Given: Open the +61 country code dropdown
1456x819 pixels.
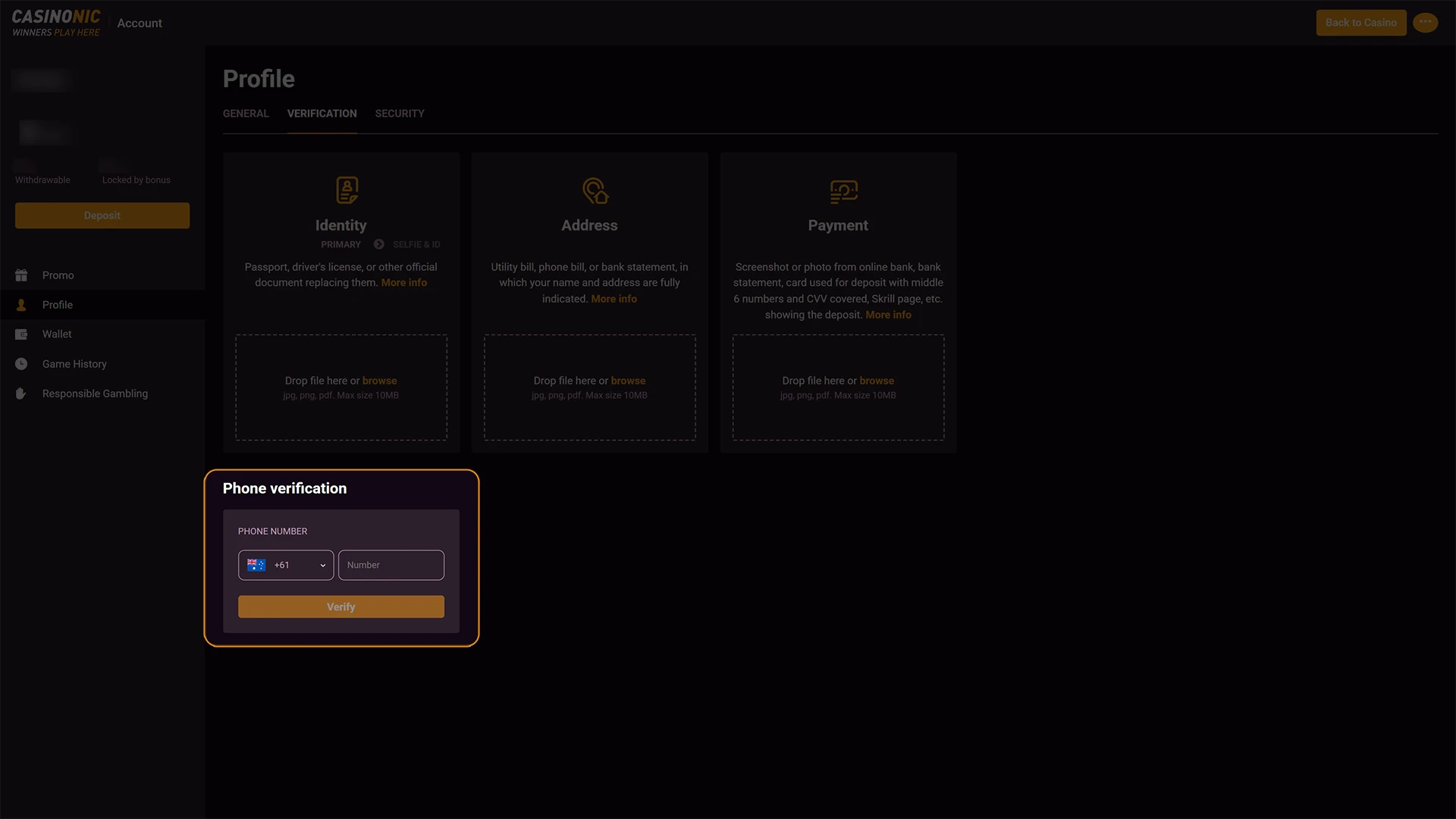Looking at the screenshot, I should tap(286, 565).
